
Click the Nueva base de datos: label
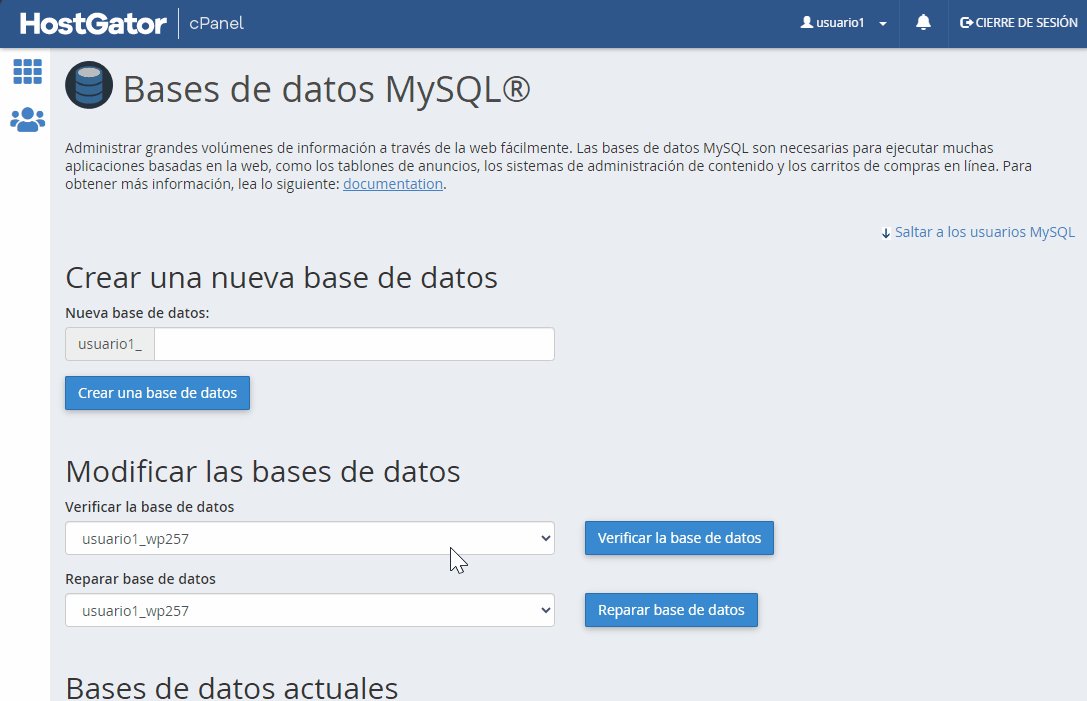click(x=137, y=313)
